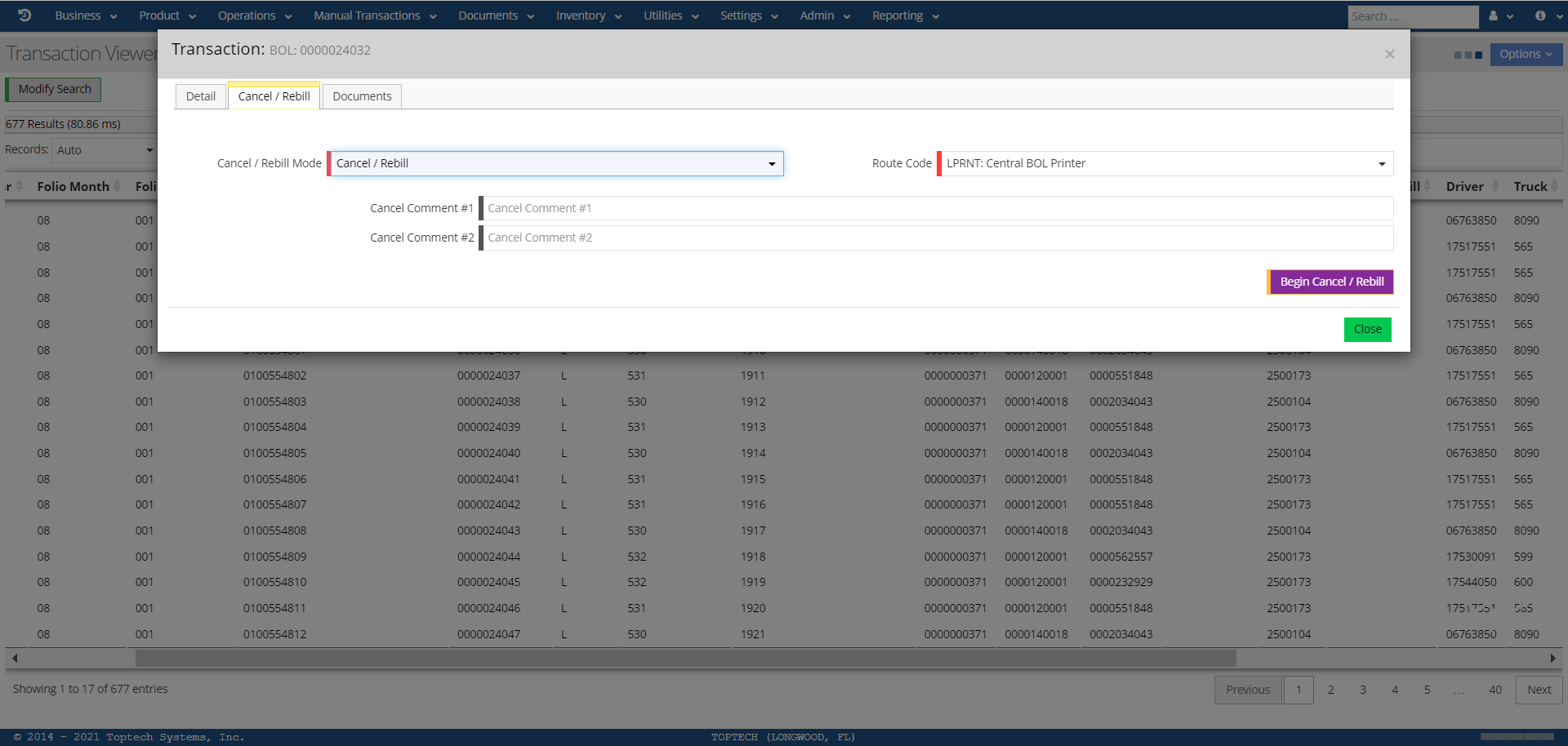Open the Reporting menu
Image resolution: width=1568 pixels, height=746 pixels.
pyautogui.click(x=905, y=16)
